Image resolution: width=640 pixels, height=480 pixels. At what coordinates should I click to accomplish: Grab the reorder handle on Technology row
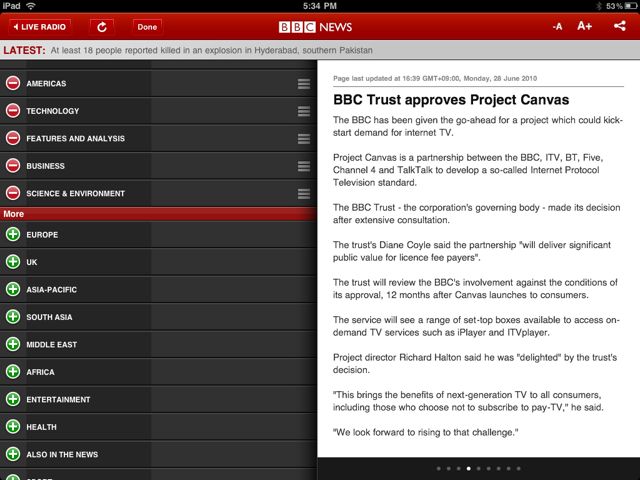click(x=304, y=111)
